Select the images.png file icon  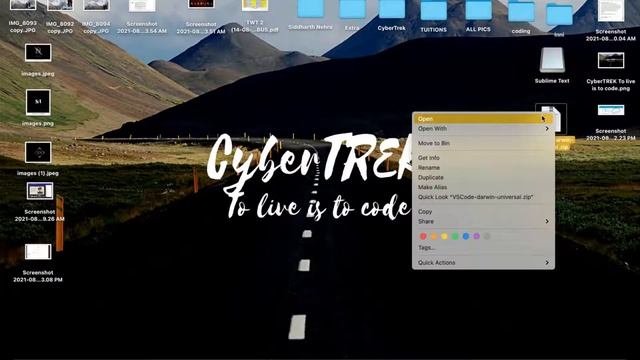coord(38,102)
